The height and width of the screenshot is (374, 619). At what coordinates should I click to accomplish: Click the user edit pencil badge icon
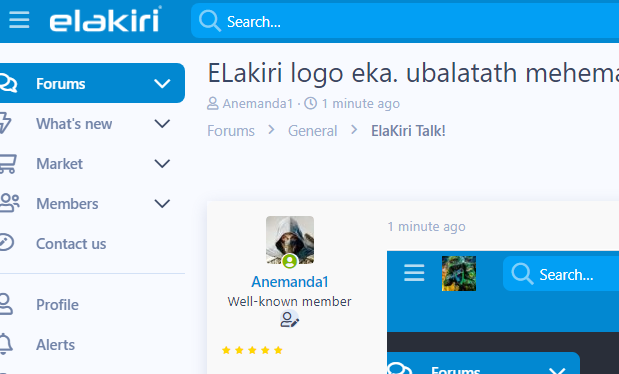[290, 319]
